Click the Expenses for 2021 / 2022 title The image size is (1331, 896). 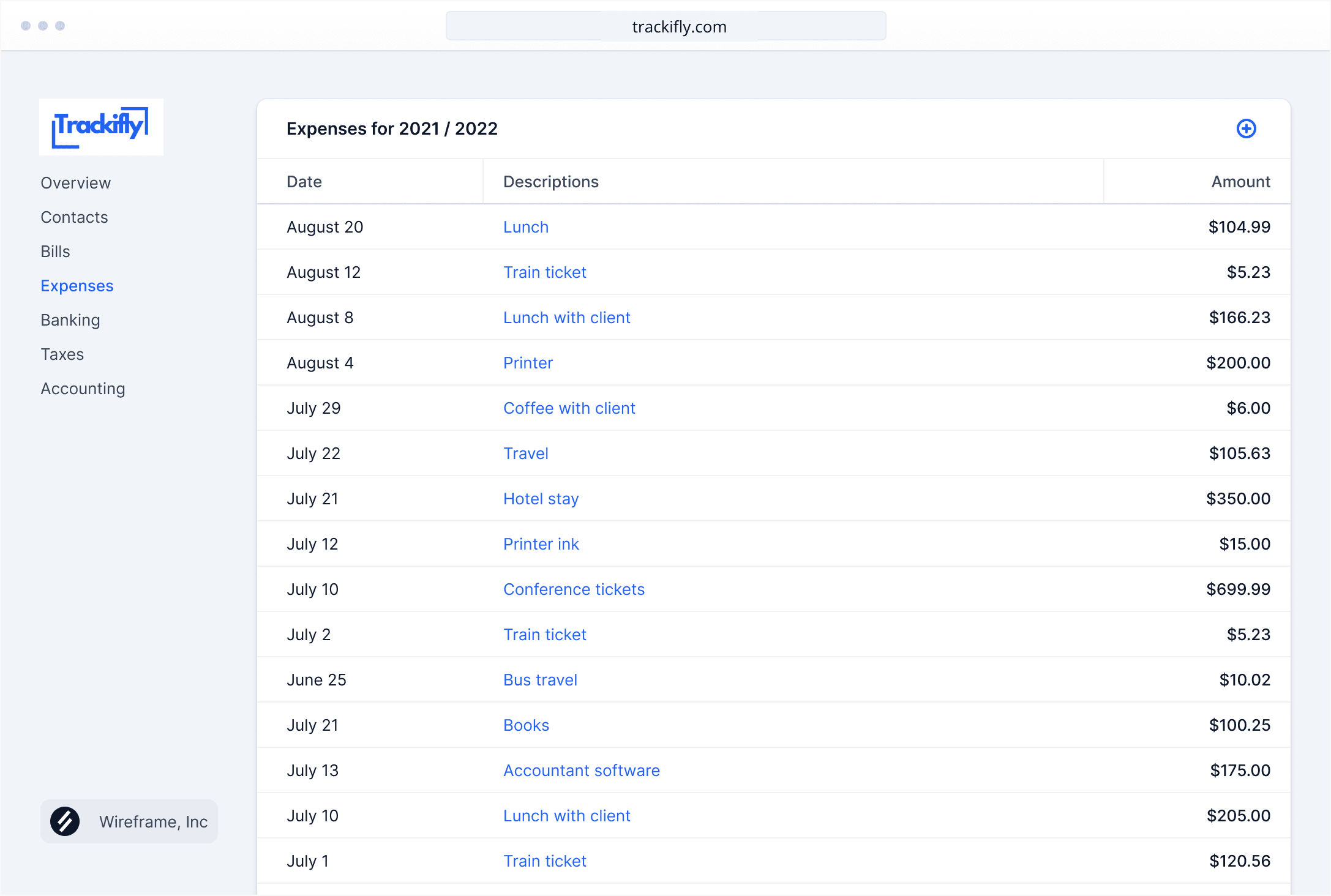pos(392,129)
